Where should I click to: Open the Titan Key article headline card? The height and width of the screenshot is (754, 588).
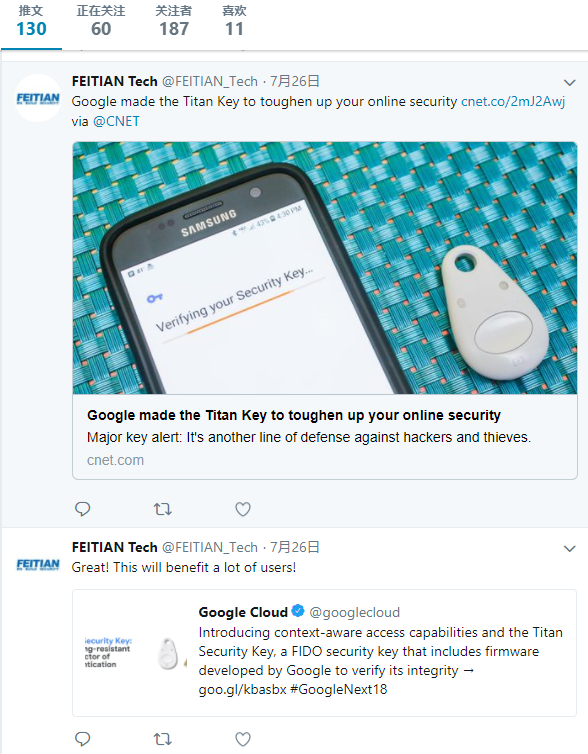click(x=325, y=437)
